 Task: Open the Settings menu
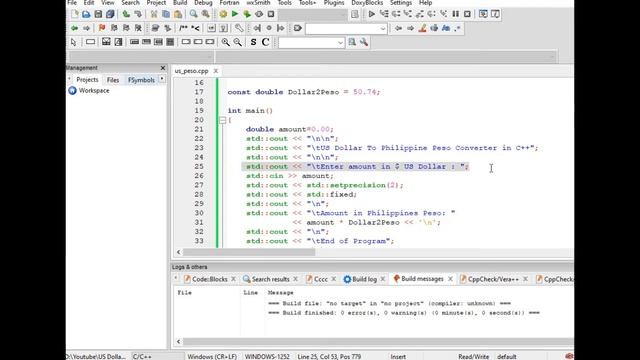point(400,3)
